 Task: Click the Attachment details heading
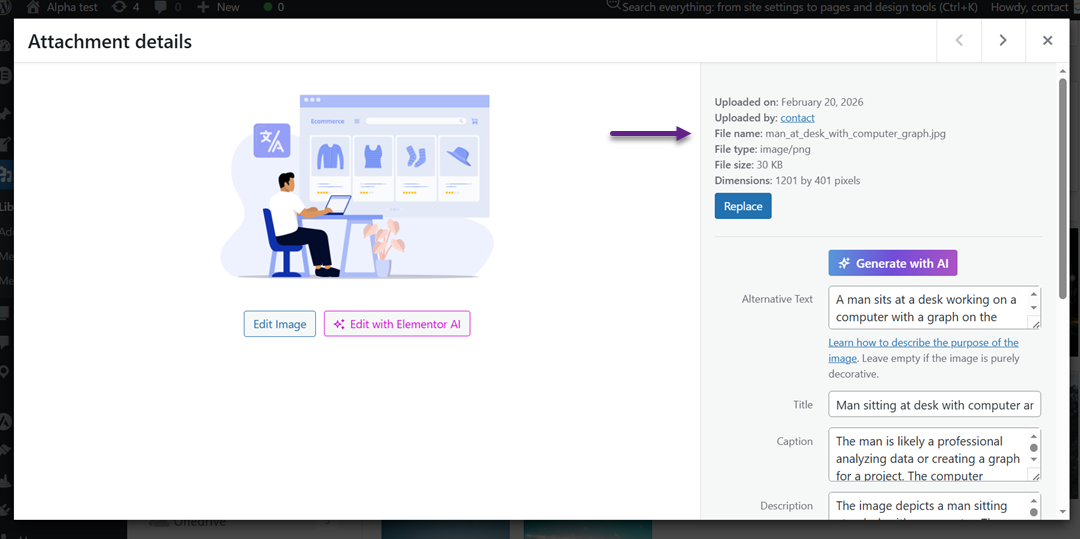110,42
